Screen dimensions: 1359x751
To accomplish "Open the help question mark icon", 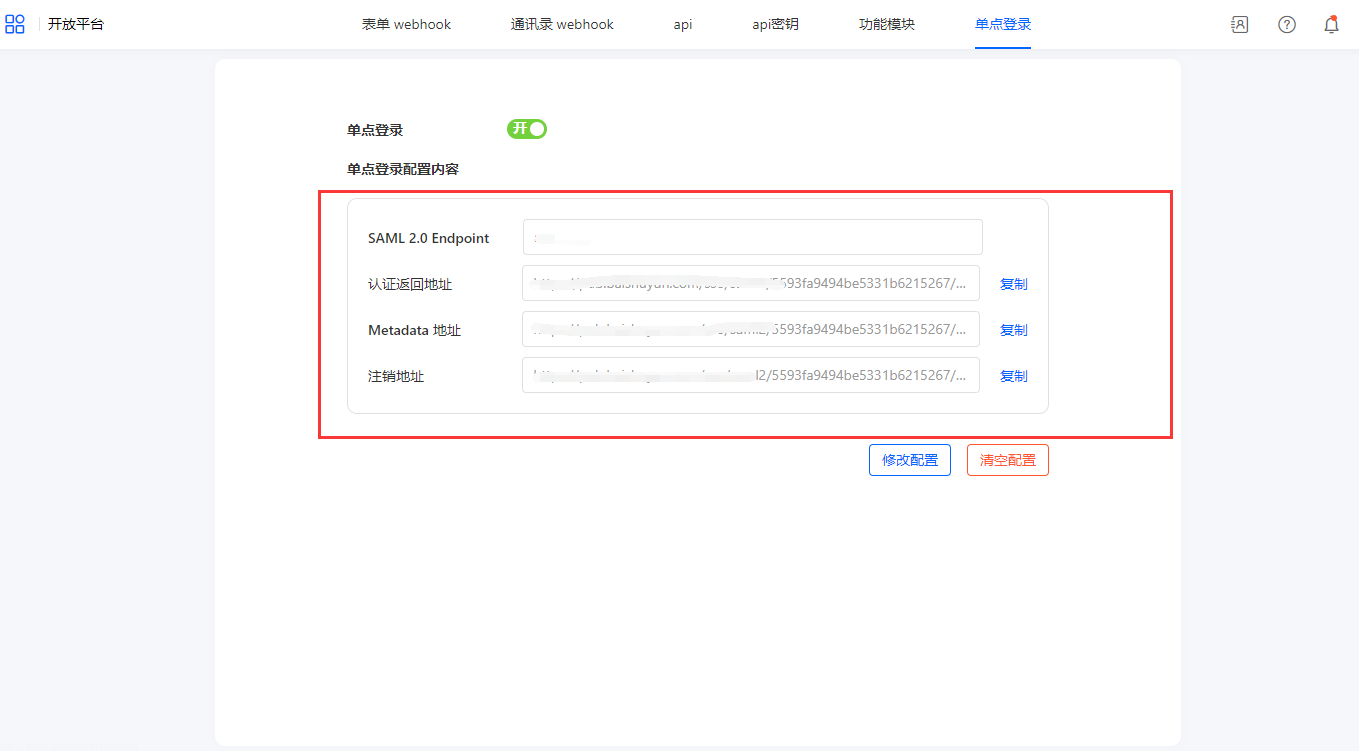I will (x=1286, y=25).
